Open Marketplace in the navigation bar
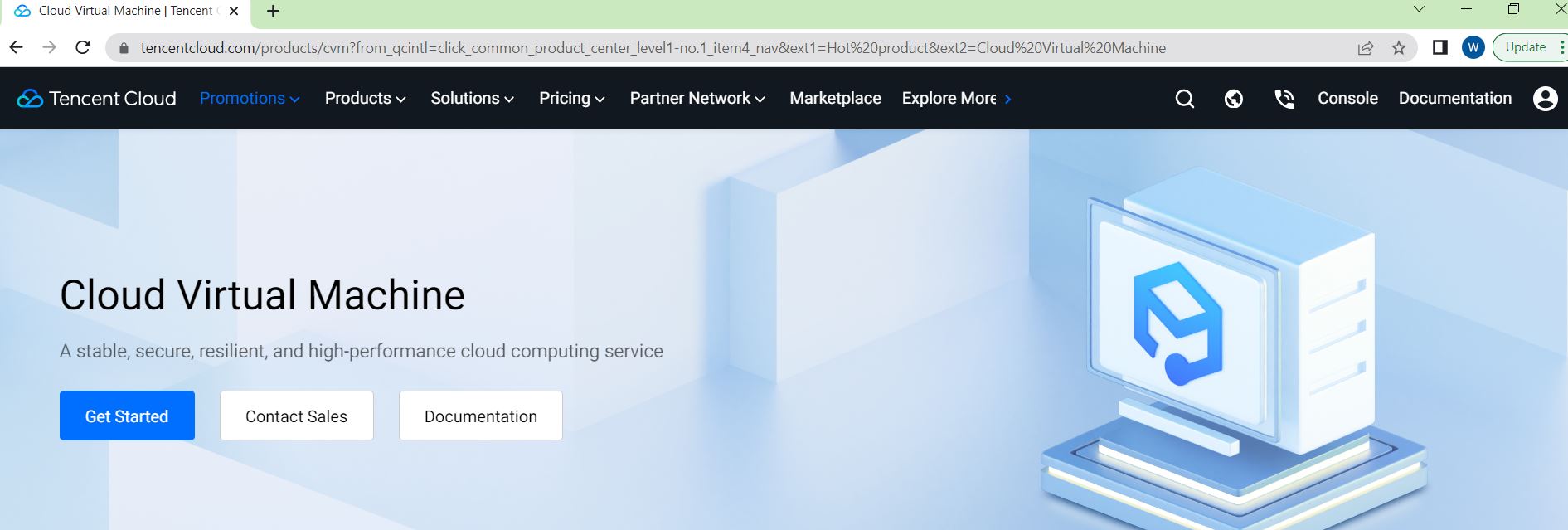1568x530 pixels. coord(835,99)
